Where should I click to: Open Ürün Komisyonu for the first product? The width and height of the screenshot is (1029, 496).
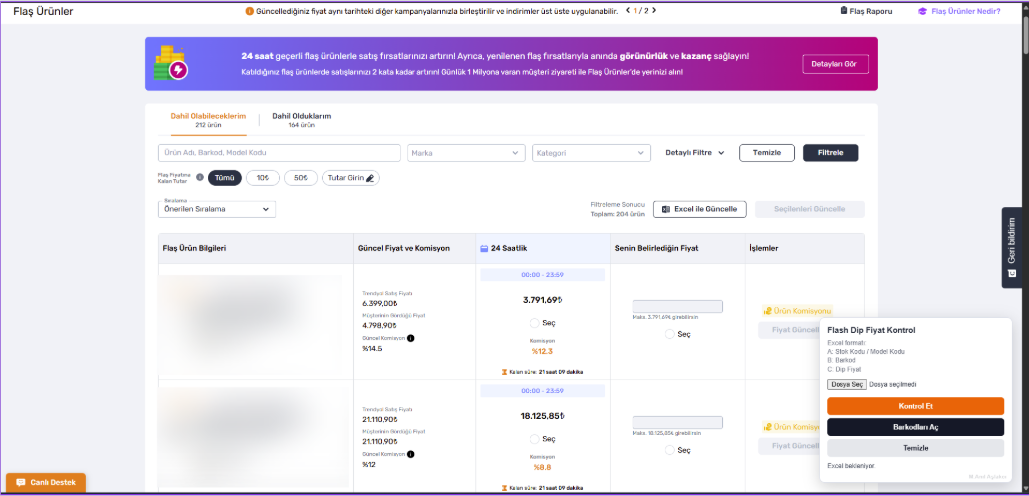pyautogui.click(x=797, y=311)
